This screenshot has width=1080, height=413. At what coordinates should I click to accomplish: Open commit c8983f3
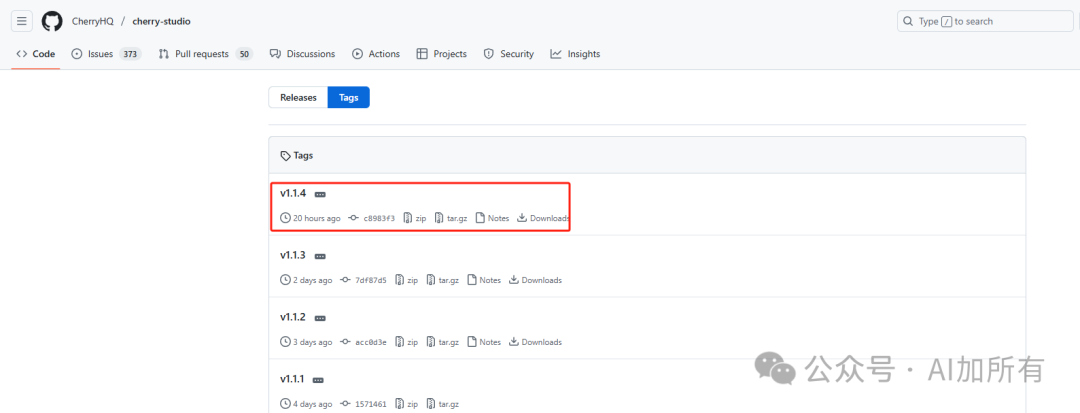click(372, 218)
